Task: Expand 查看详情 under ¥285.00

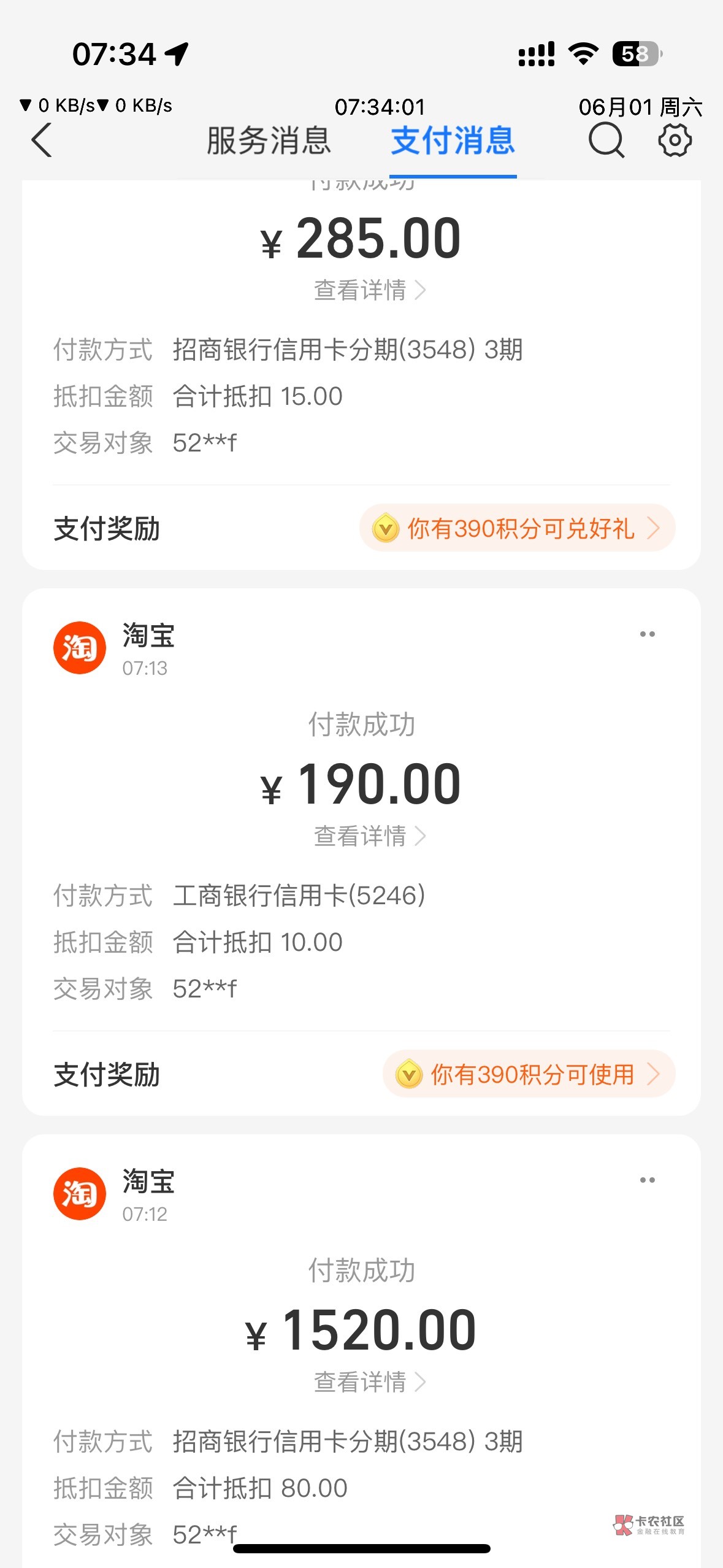Action: [x=369, y=290]
